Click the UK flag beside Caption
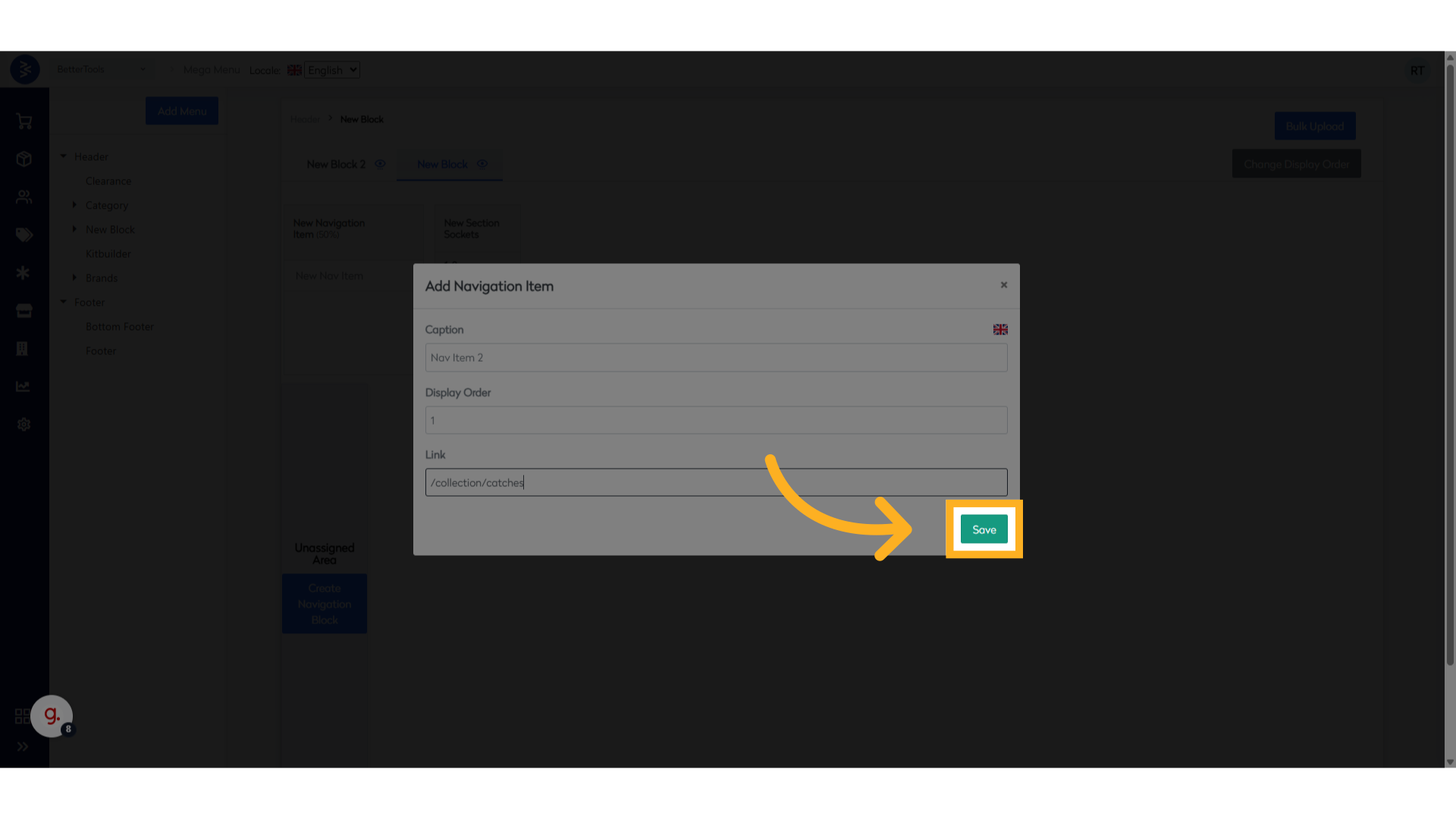 (1000, 329)
